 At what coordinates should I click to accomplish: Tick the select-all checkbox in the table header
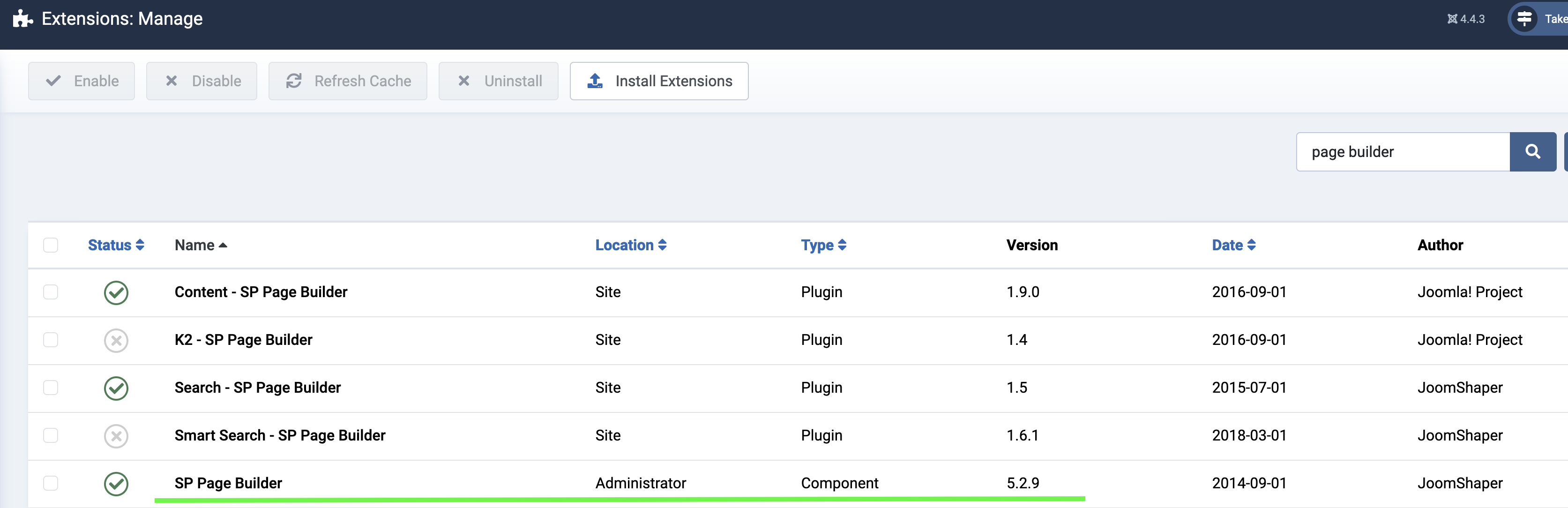tap(51, 245)
